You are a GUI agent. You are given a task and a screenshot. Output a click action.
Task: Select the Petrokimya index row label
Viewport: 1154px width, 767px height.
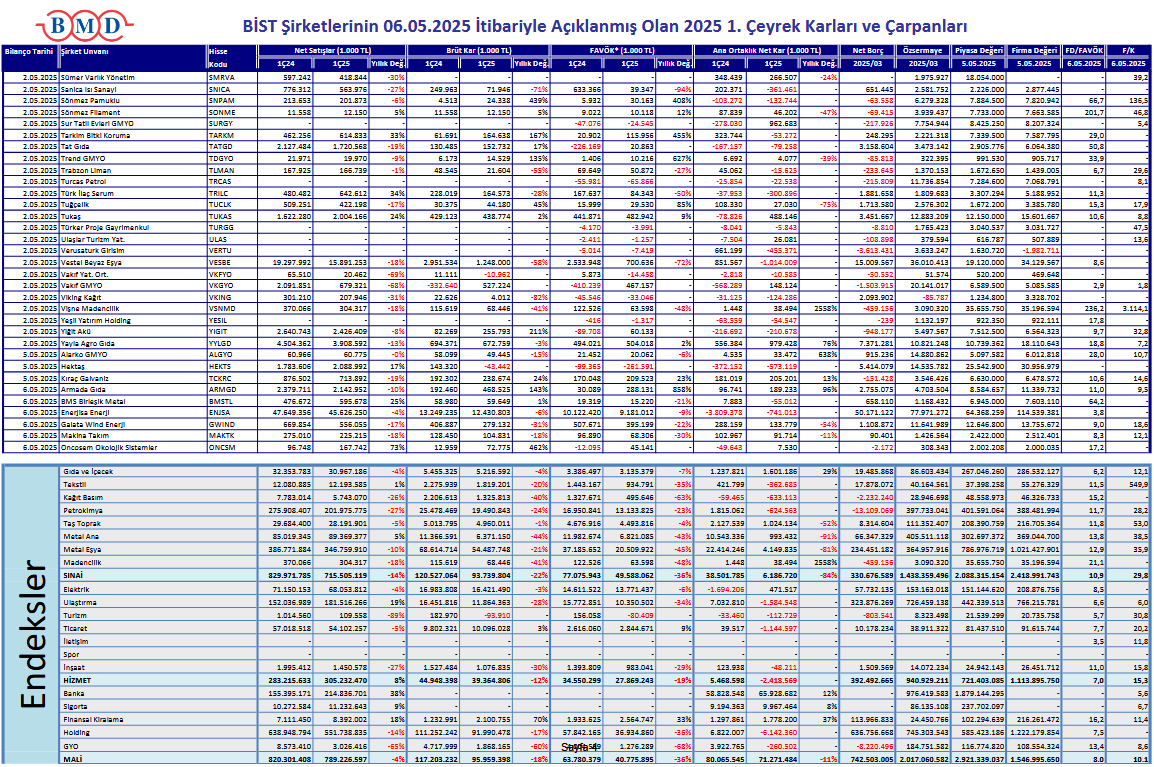click(82, 510)
